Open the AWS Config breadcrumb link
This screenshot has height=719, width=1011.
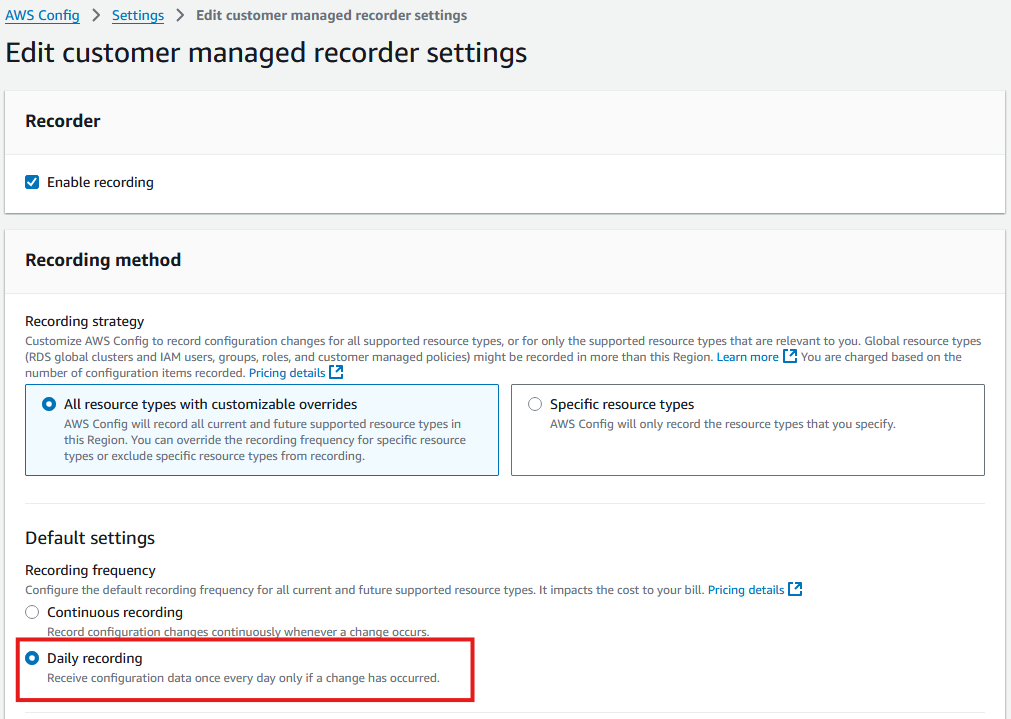[x=43, y=15]
